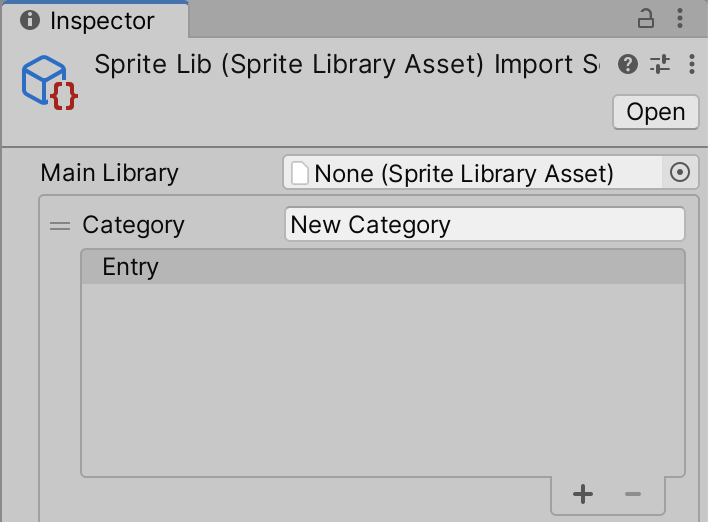Click the Open button
This screenshot has height=522, width=708.
point(655,112)
